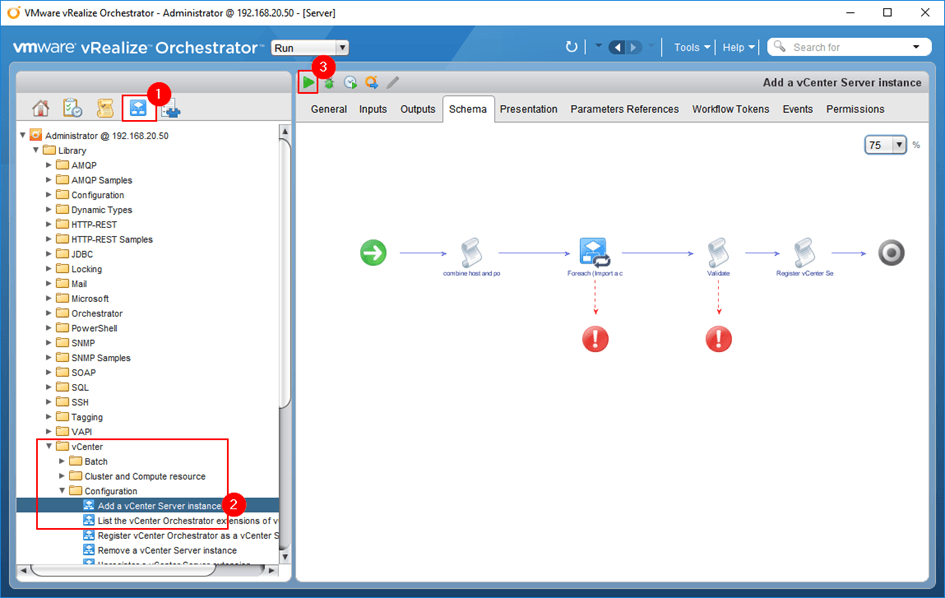Select the 'combine host and po' script node

[471, 253]
